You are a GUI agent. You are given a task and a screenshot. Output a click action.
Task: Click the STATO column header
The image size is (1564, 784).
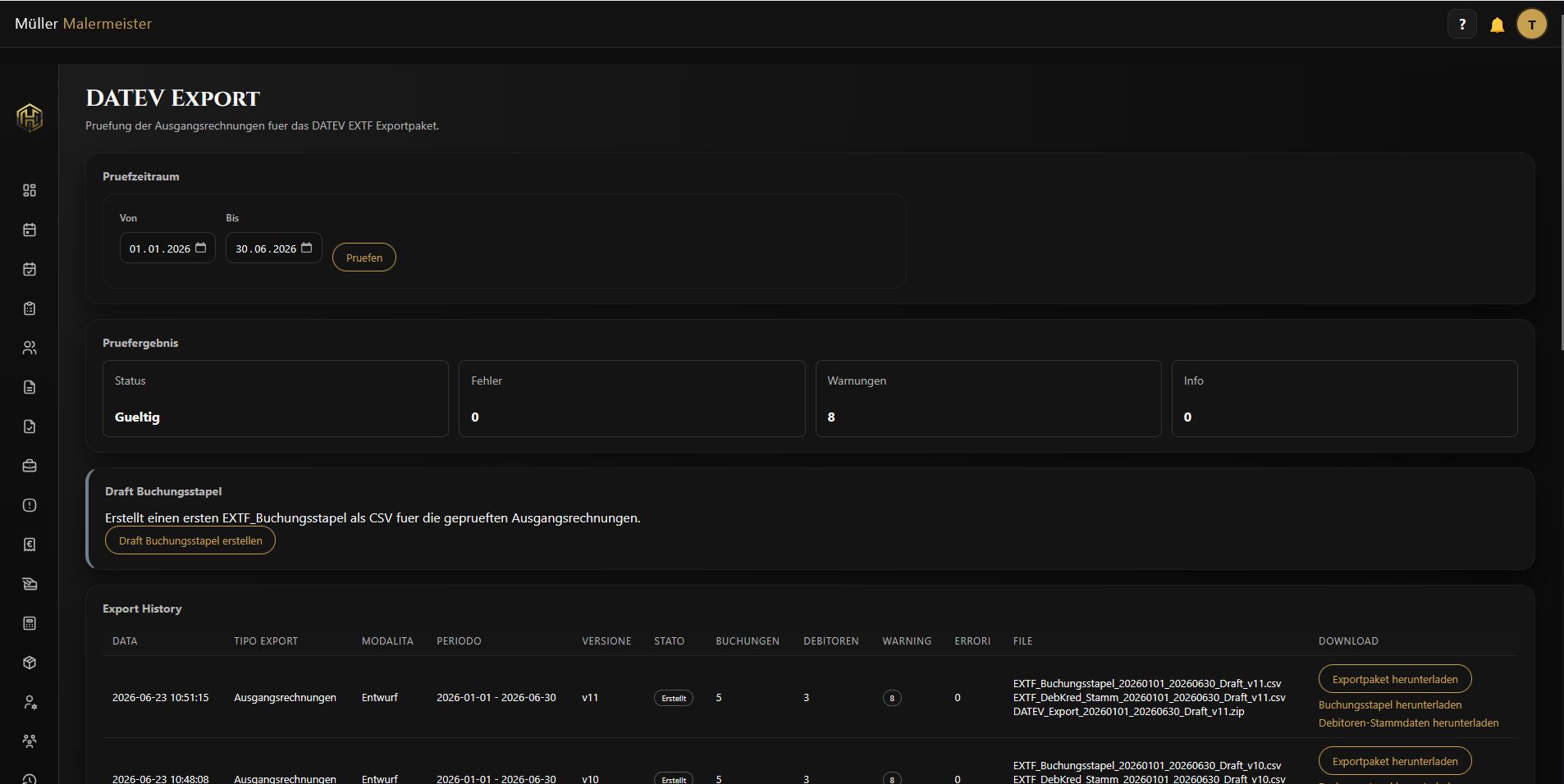tap(669, 641)
